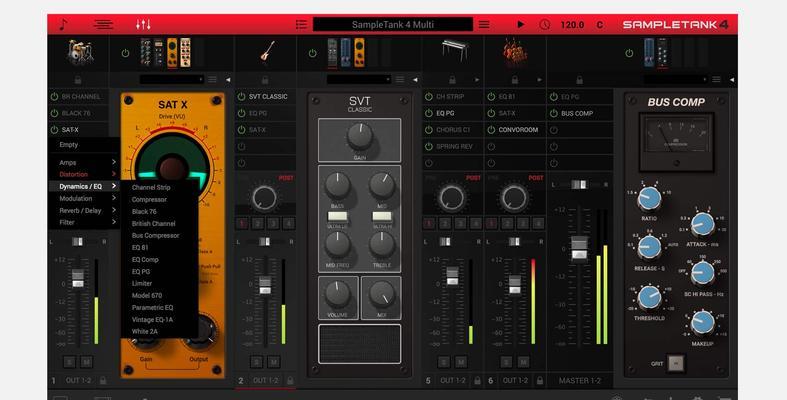Click the GRIT button on Bus Comp
The width and height of the screenshot is (787, 400).
(676, 363)
